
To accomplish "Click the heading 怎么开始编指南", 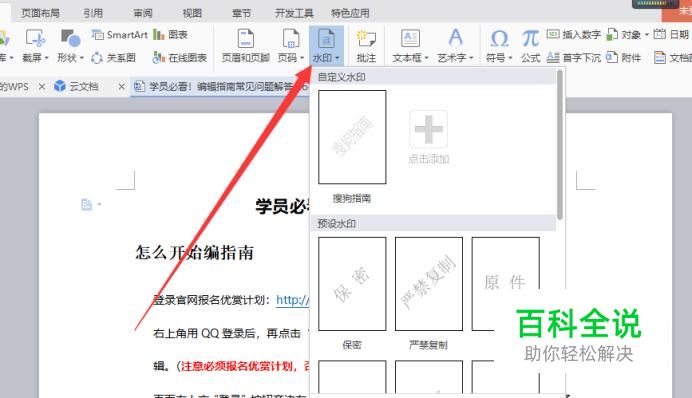I will click(195, 253).
